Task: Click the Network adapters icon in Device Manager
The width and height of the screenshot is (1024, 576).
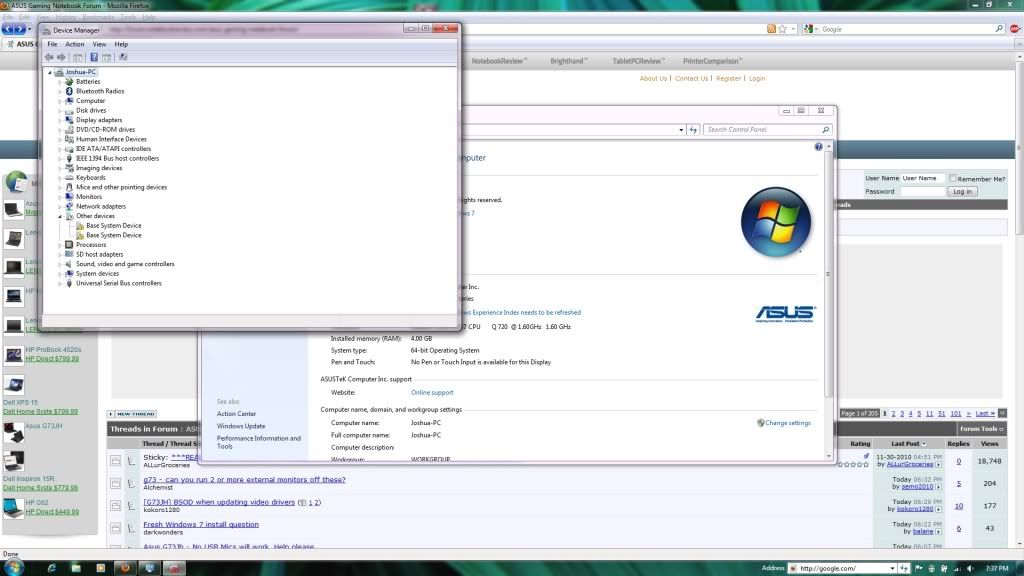Action: click(69, 206)
